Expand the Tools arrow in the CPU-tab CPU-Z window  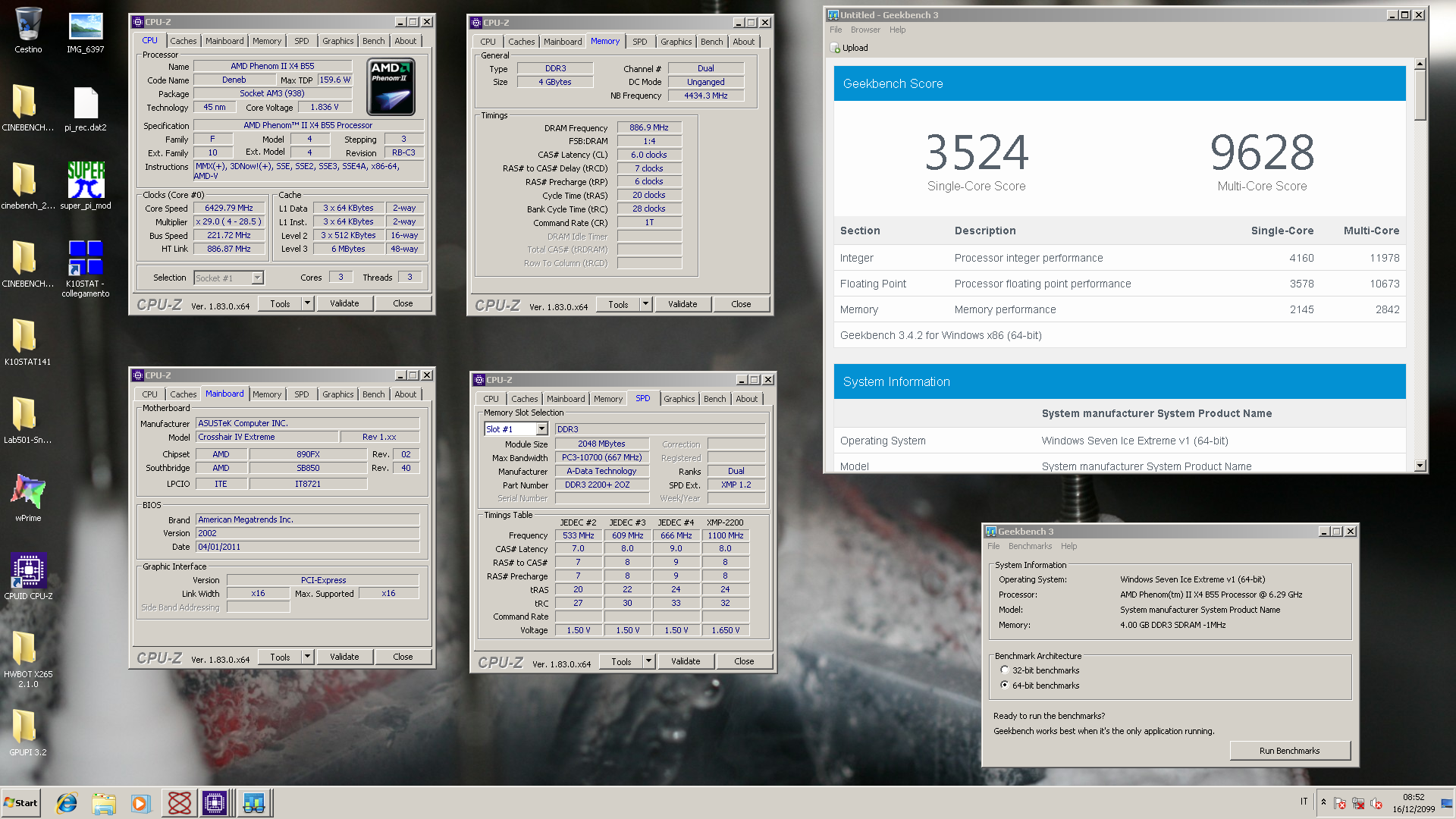[307, 304]
